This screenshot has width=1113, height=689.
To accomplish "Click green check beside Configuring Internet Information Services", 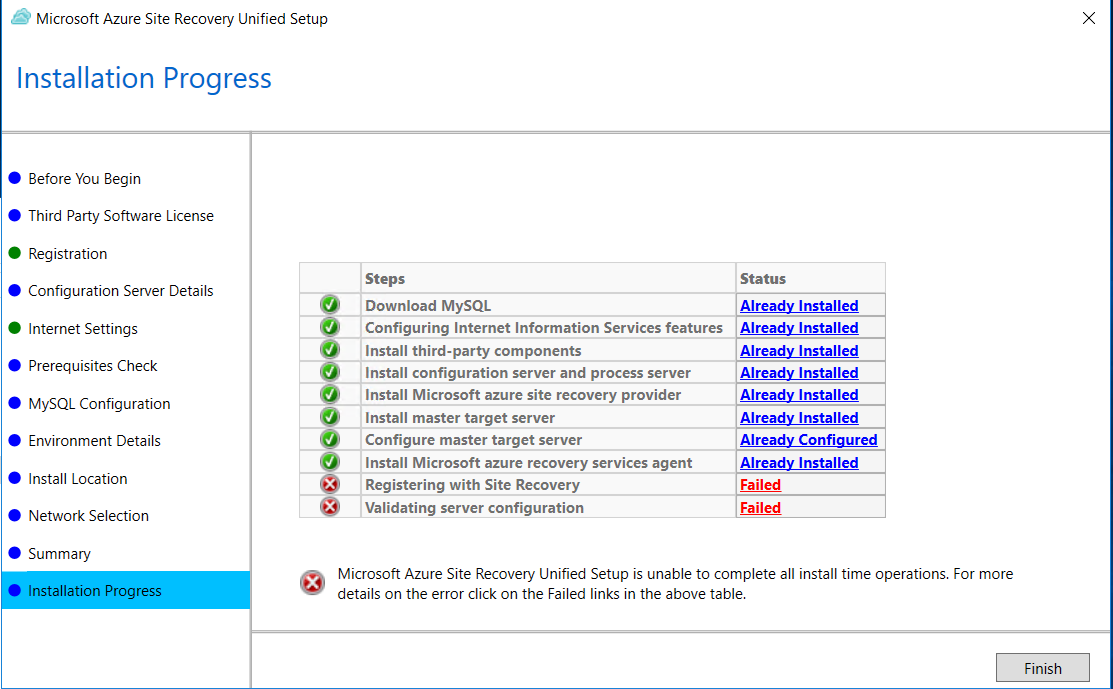I will (330, 327).
